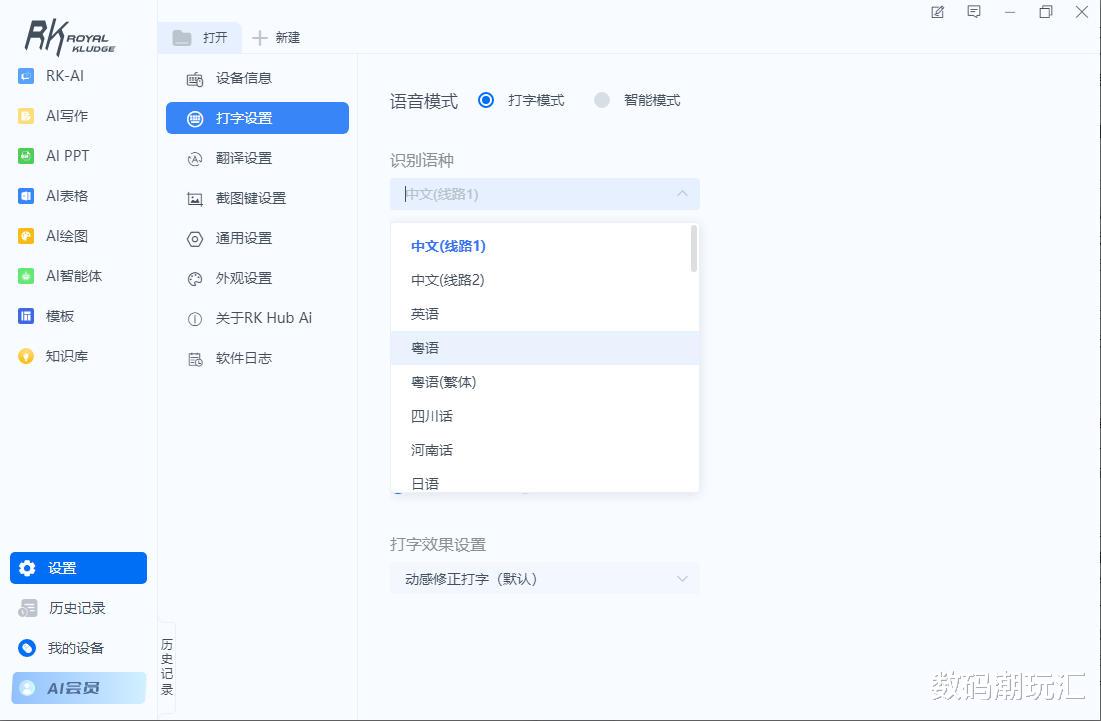Open AI PPT icon in sidebar
1101x721 pixels.
(26, 156)
